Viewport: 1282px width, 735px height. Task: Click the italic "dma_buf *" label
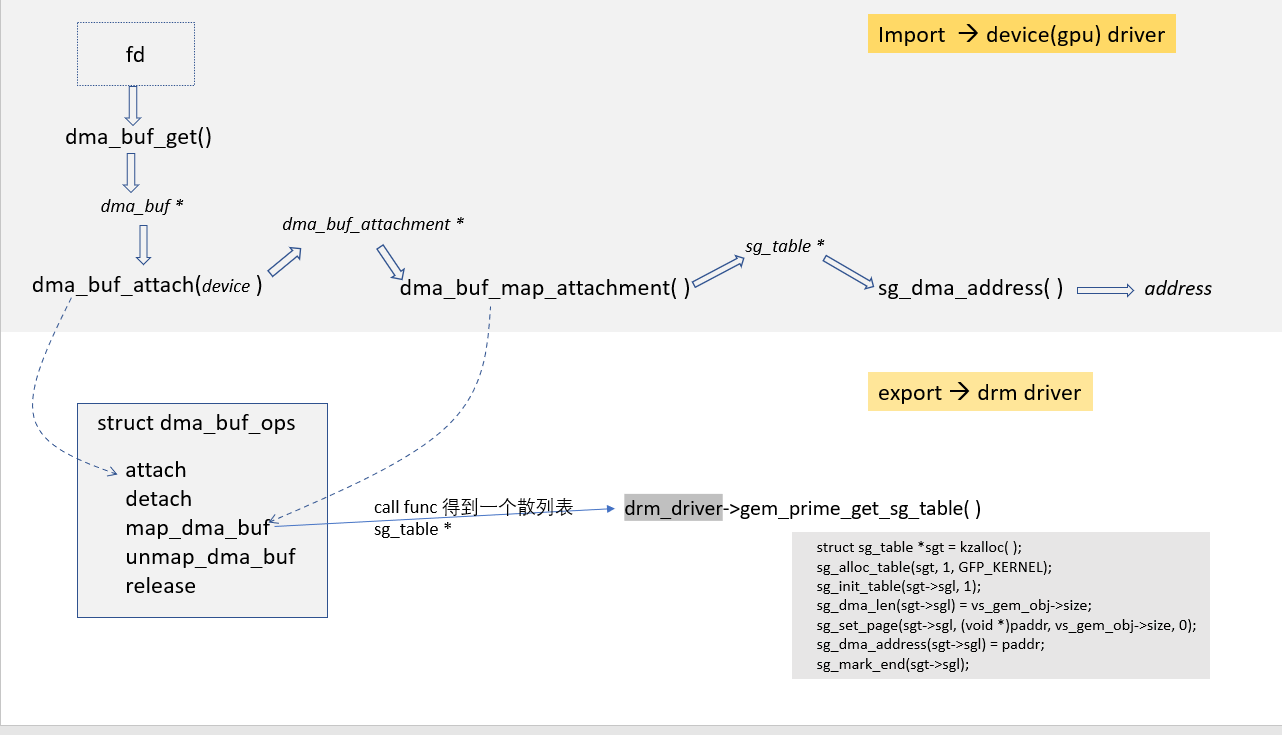pyautogui.click(x=142, y=206)
